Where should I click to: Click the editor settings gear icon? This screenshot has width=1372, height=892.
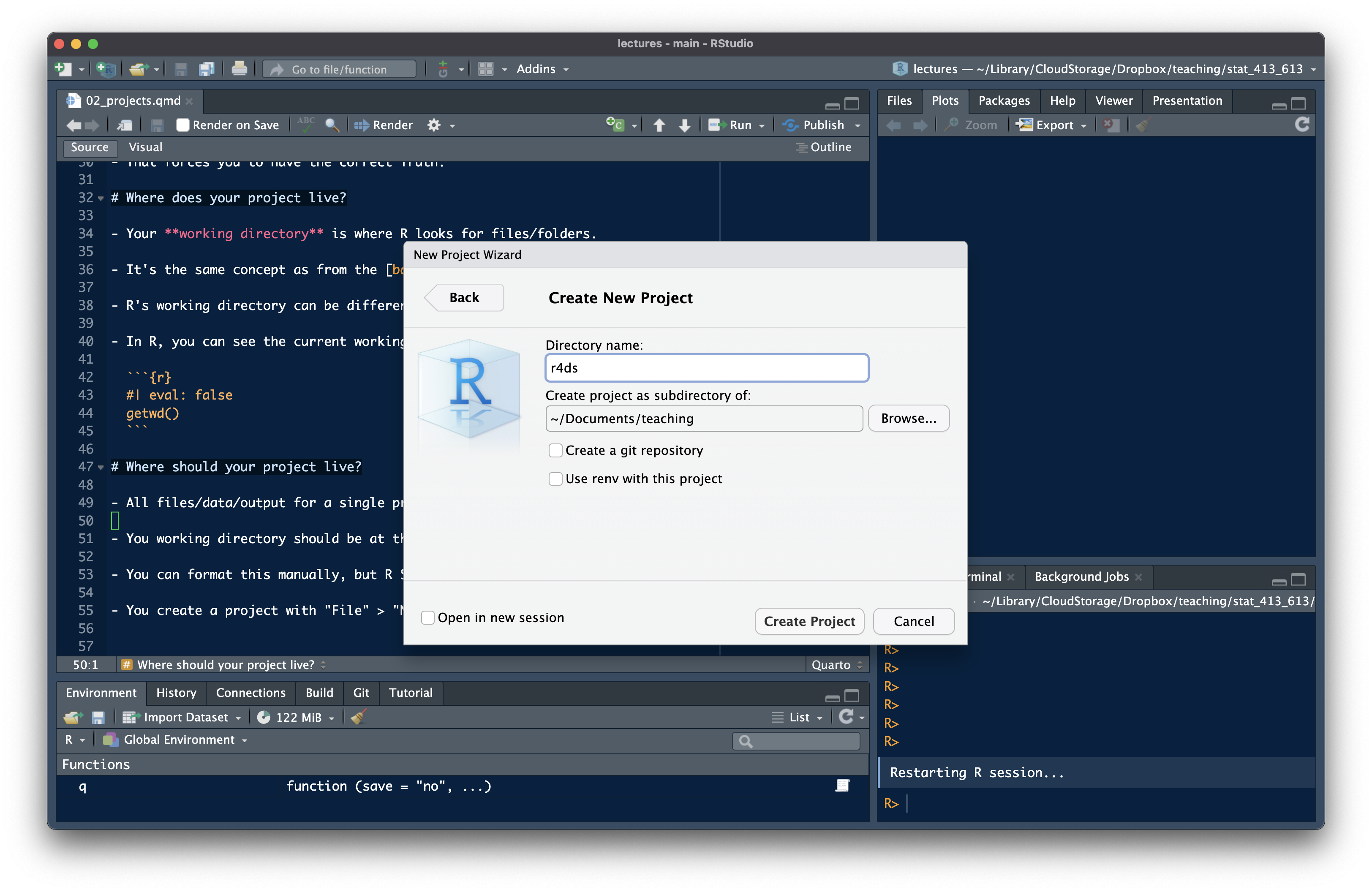click(x=434, y=125)
